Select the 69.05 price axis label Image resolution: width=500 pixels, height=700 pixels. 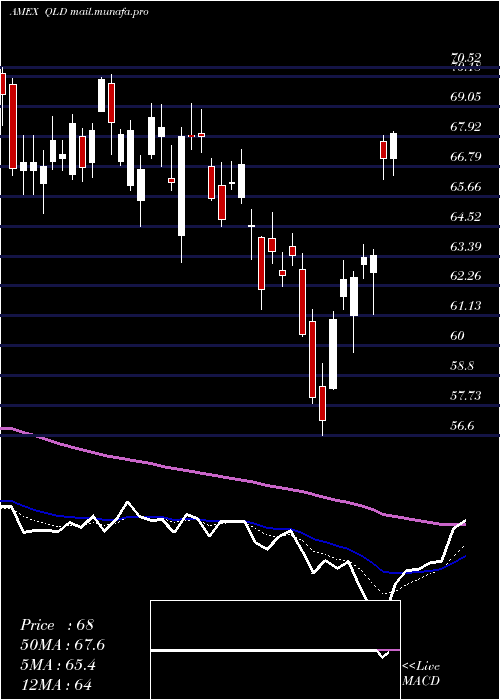click(x=467, y=96)
